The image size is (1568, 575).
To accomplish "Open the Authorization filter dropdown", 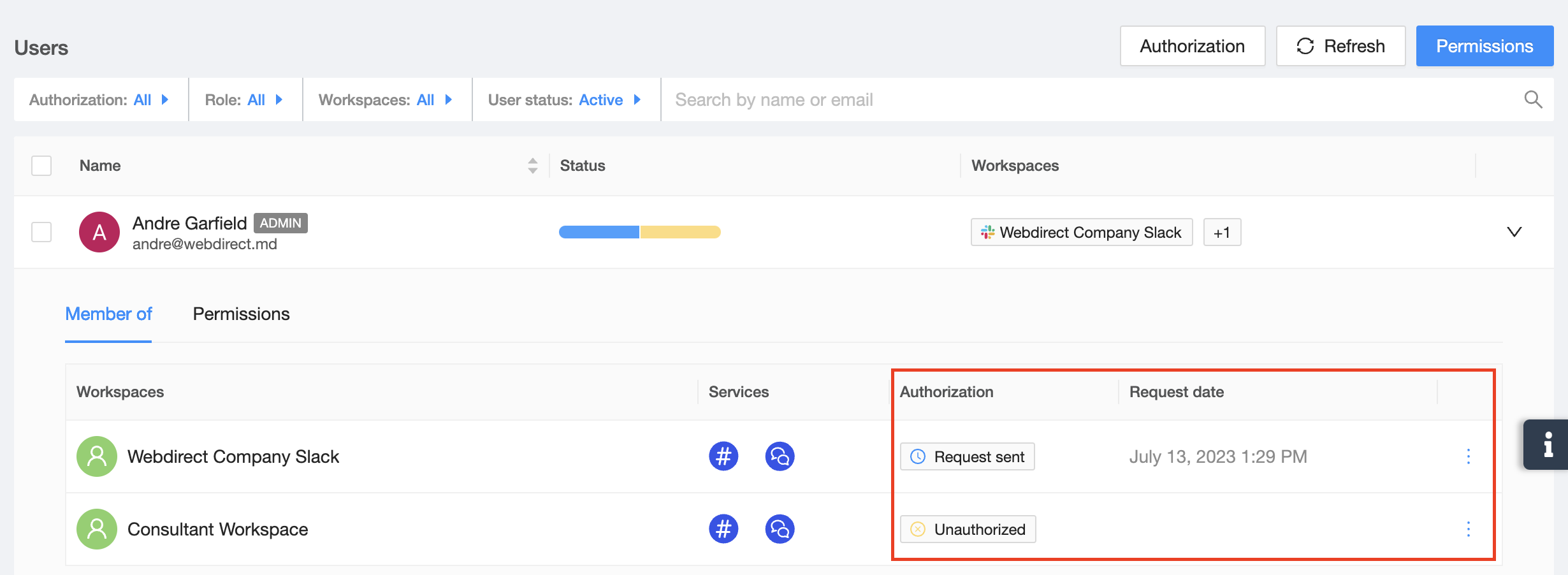I will tap(99, 100).
